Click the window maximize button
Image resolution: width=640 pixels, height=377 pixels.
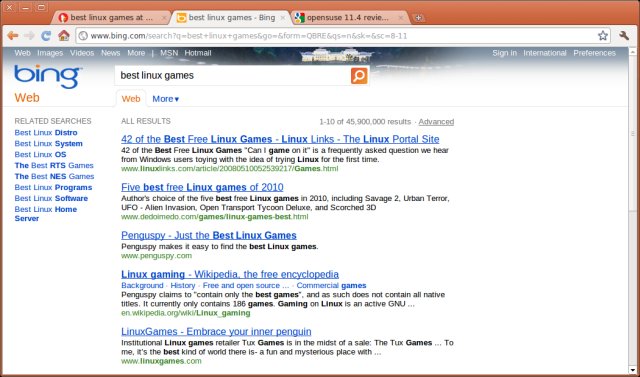41,7
